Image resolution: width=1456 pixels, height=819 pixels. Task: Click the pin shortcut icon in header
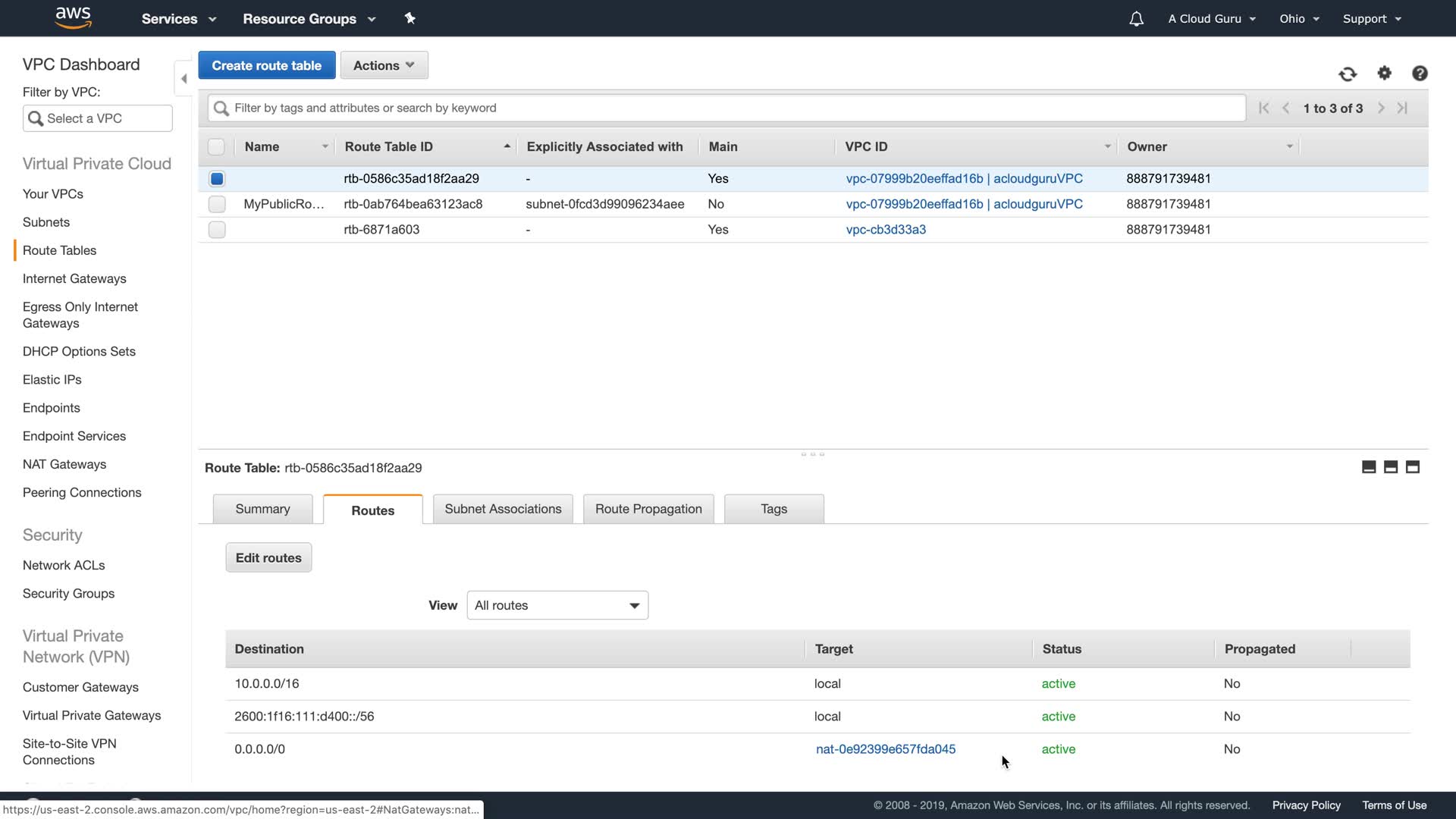pos(409,18)
